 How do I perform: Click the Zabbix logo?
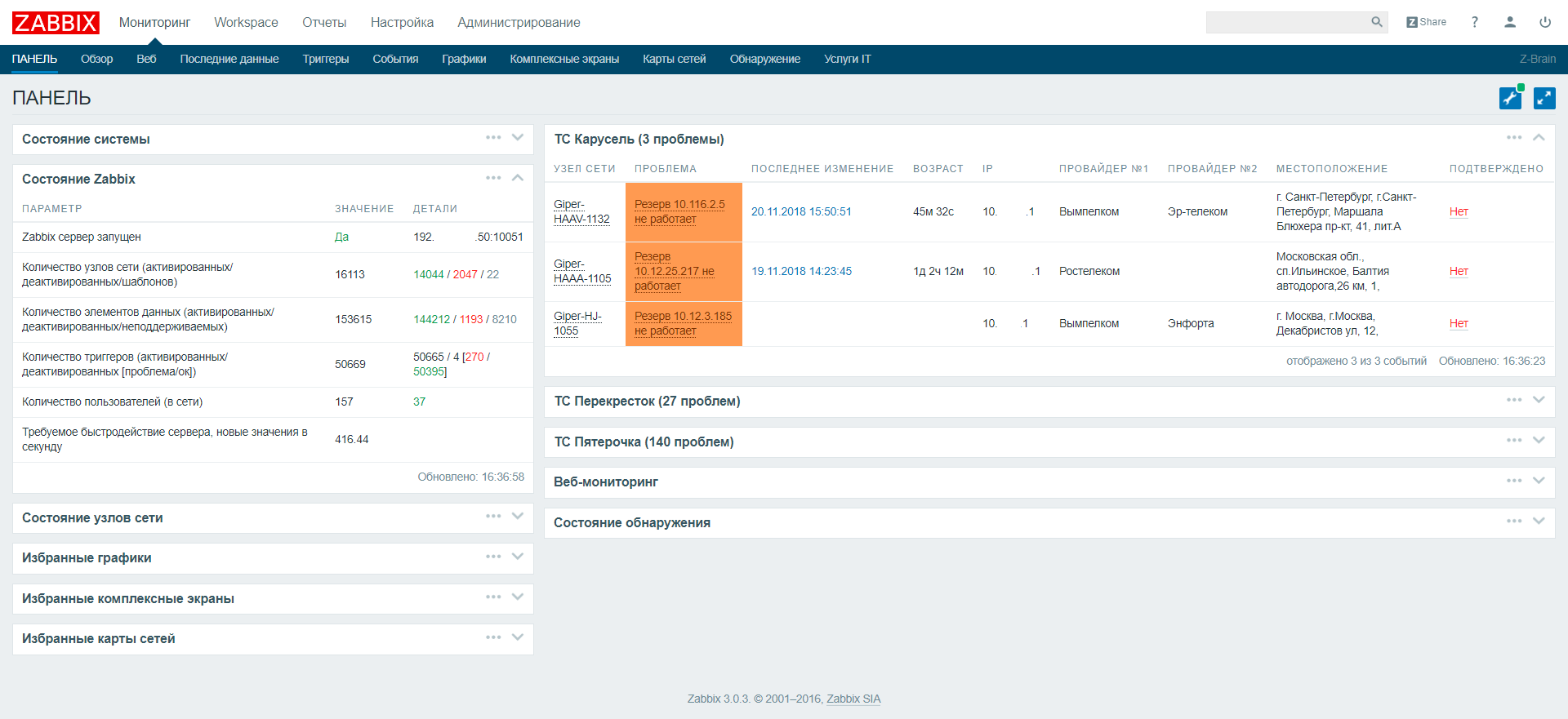click(56, 23)
